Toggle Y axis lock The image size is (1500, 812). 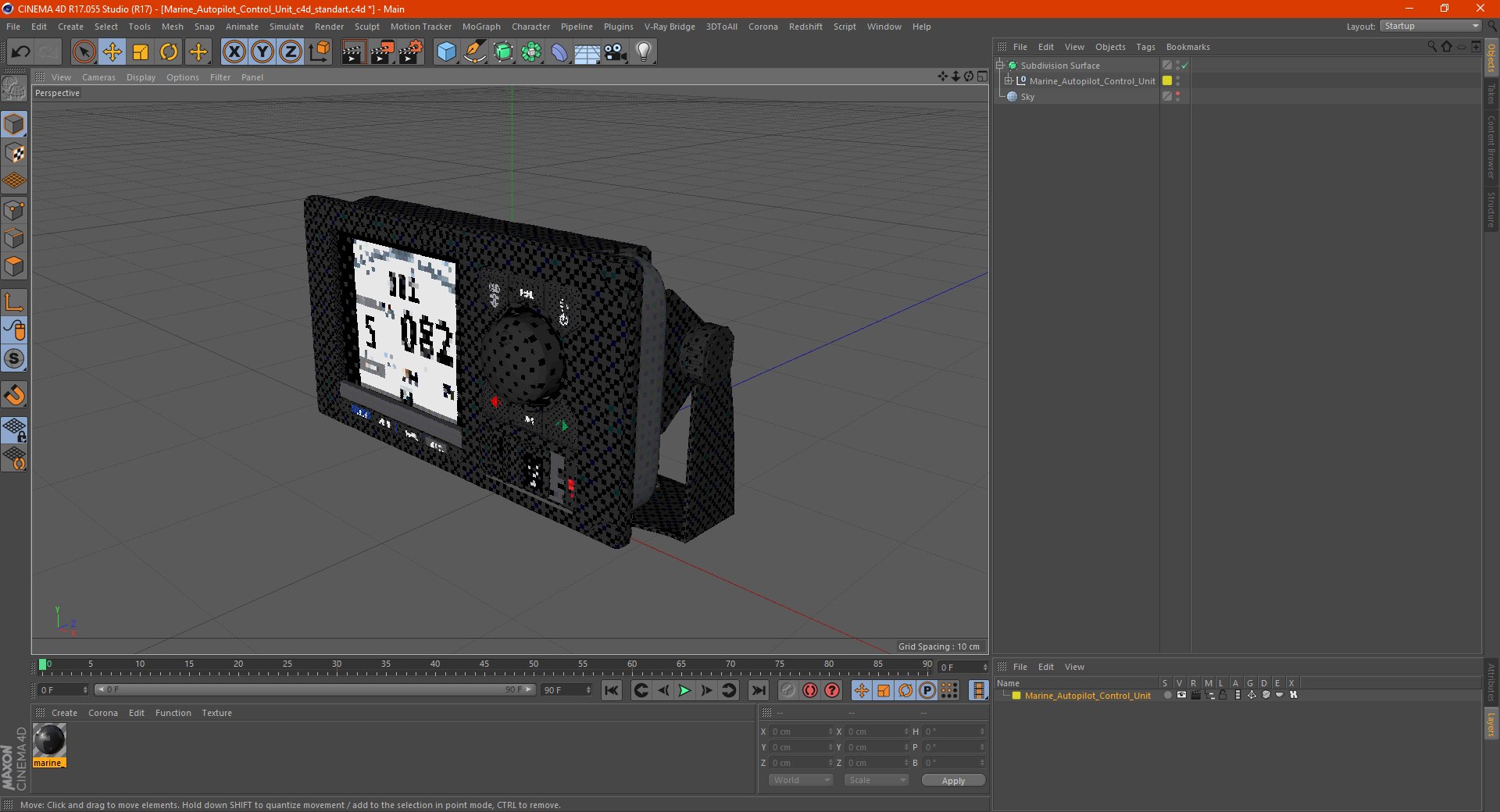tap(262, 52)
